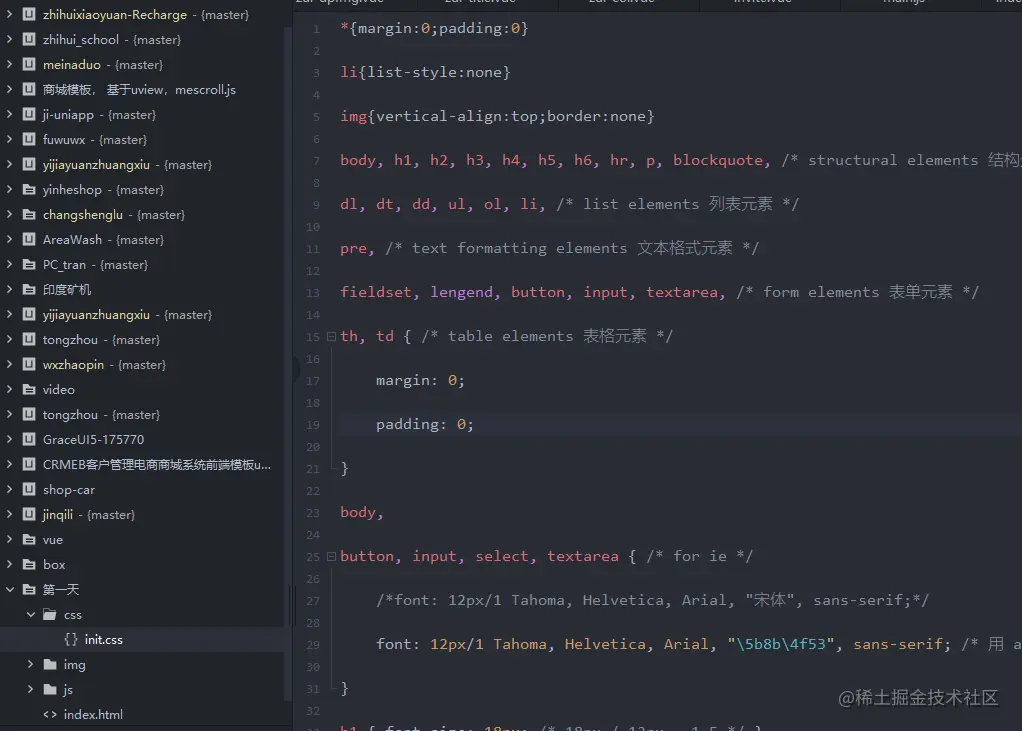
Task: Click the '\5b8b\4f53' string on line 29
Action: coord(781,644)
